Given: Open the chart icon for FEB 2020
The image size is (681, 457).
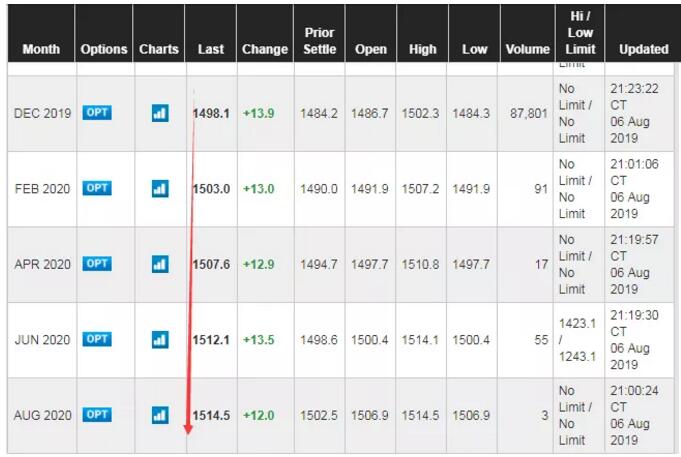Looking at the screenshot, I should pyautogui.click(x=160, y=189).
